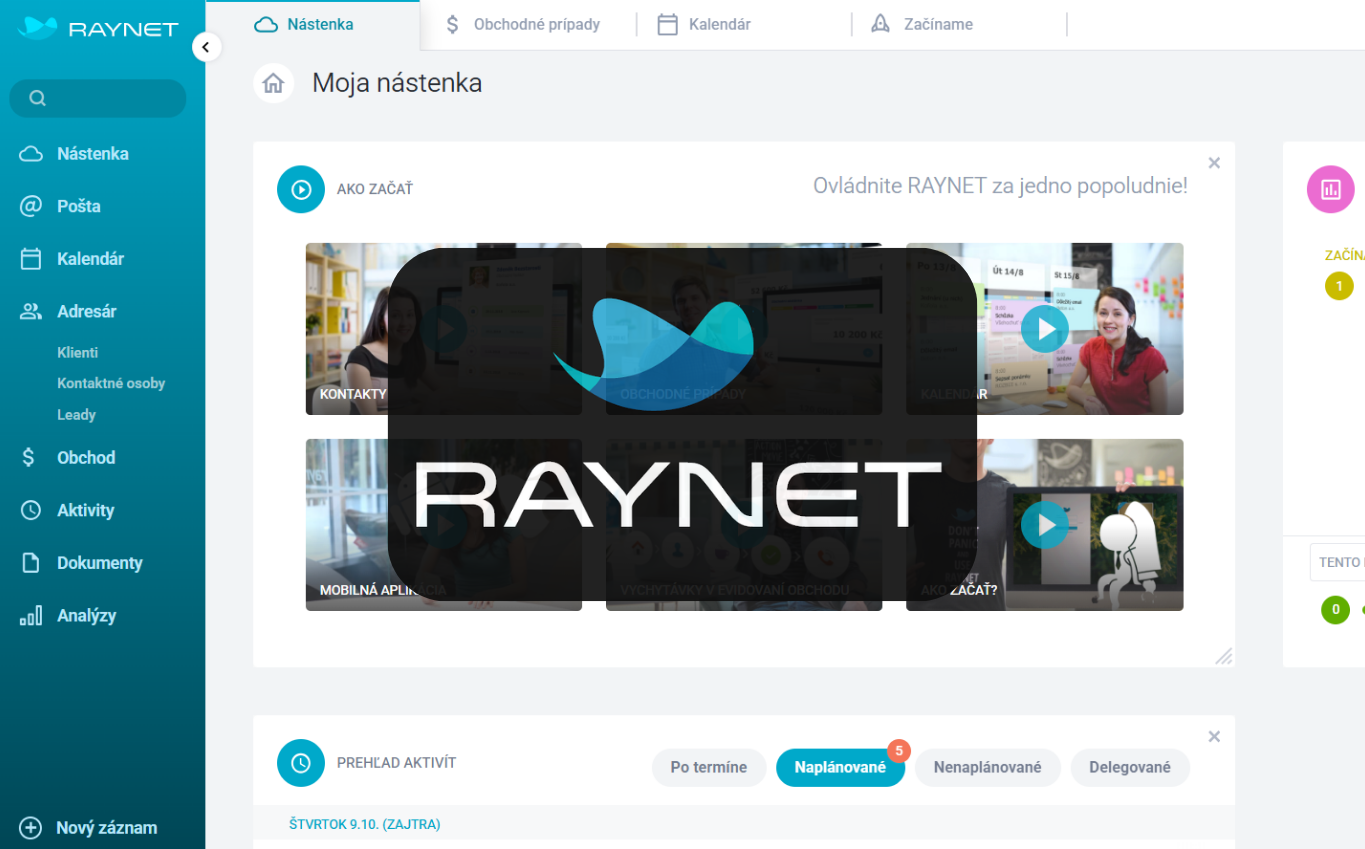Viewport: 1365px width, 849px height.
Task: Play the Kalendár tutorial video
Action: 1045,329
